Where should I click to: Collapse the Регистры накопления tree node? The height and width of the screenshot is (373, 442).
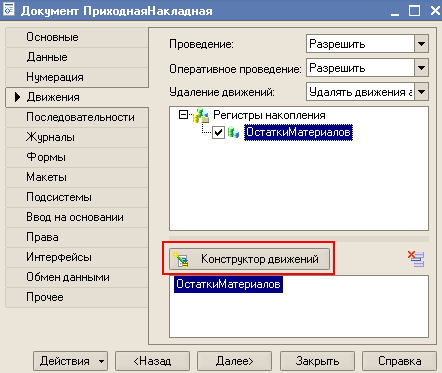click(183, 115)
